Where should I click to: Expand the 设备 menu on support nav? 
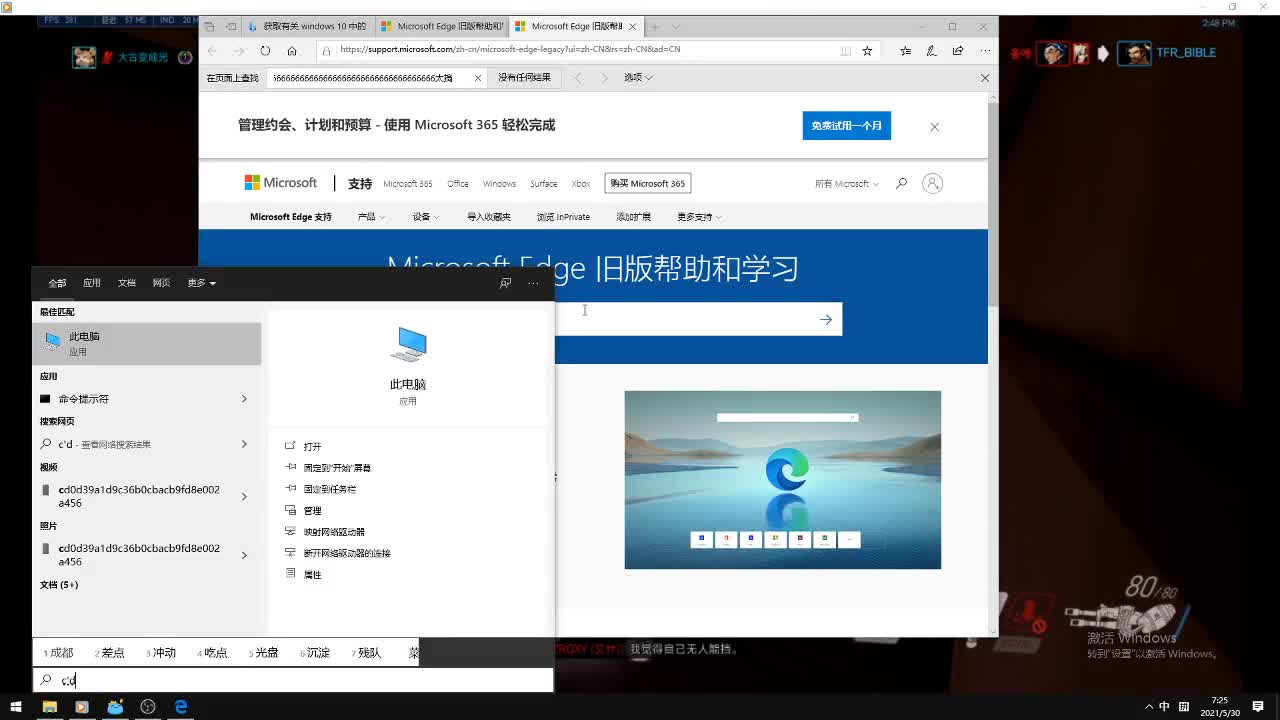(x=425, y=217)
